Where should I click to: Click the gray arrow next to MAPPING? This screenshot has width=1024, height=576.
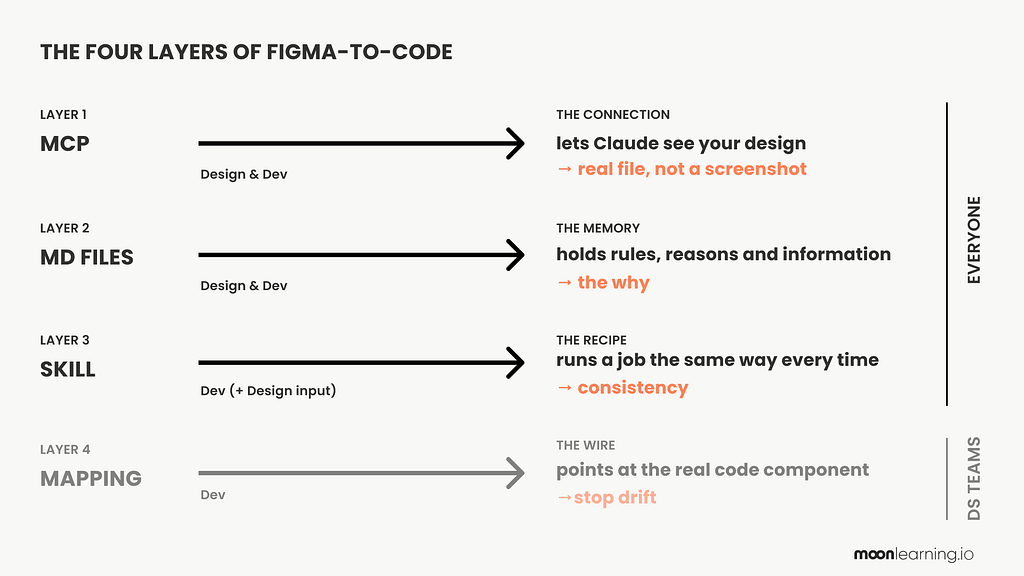(x=361, y=473)
